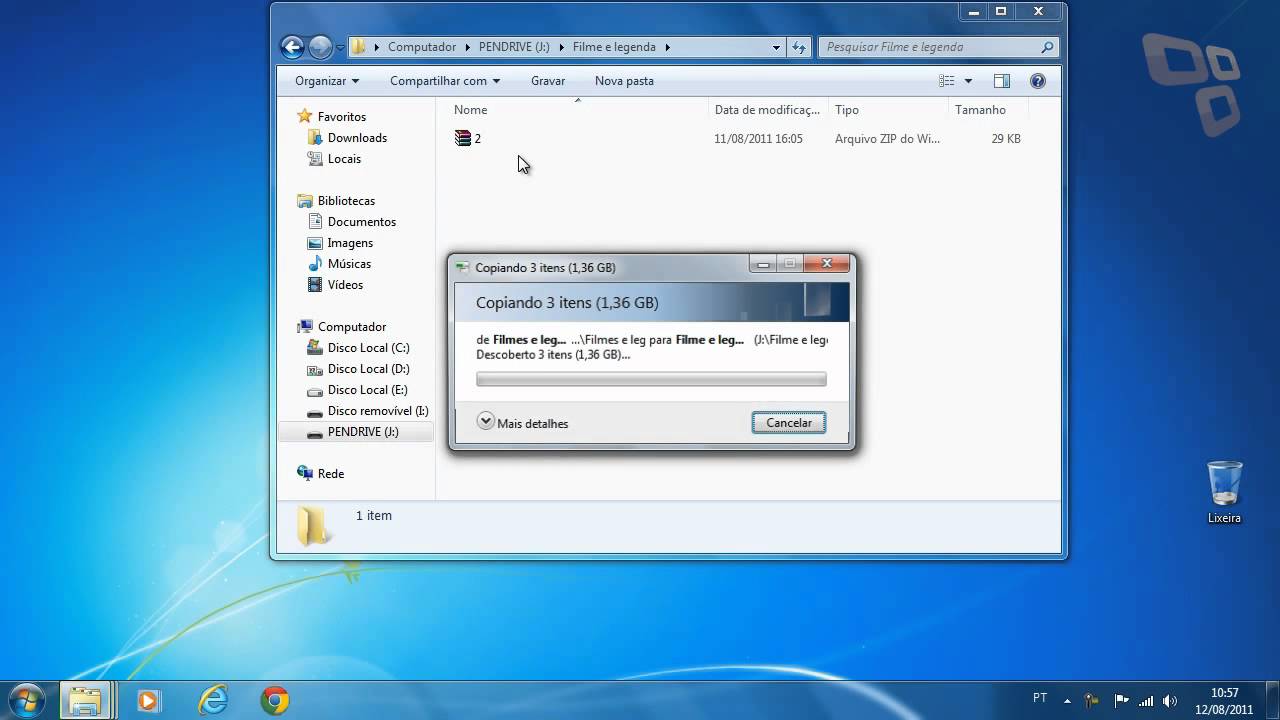Open Disco Local (C:)
Screen dimensions: 1280x720
(x=368, y=348)
